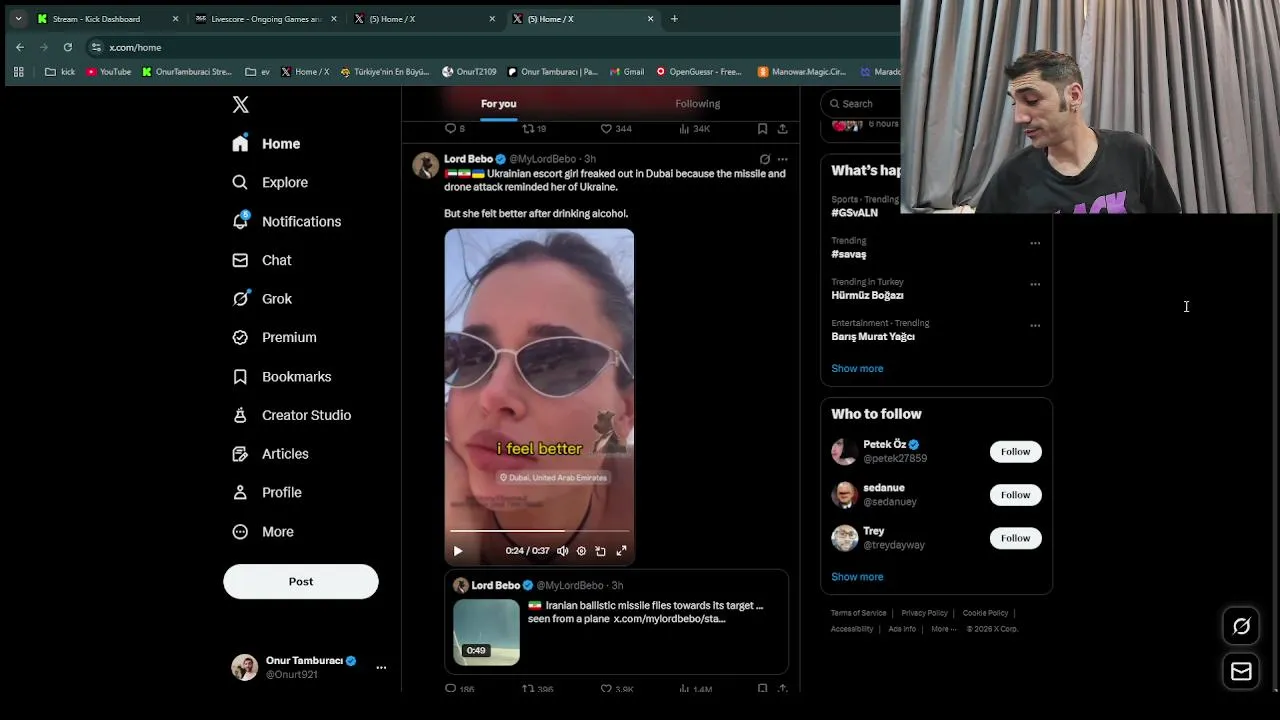Click the Creator Studio icon
1280x720 pixels.
(240, 415)
